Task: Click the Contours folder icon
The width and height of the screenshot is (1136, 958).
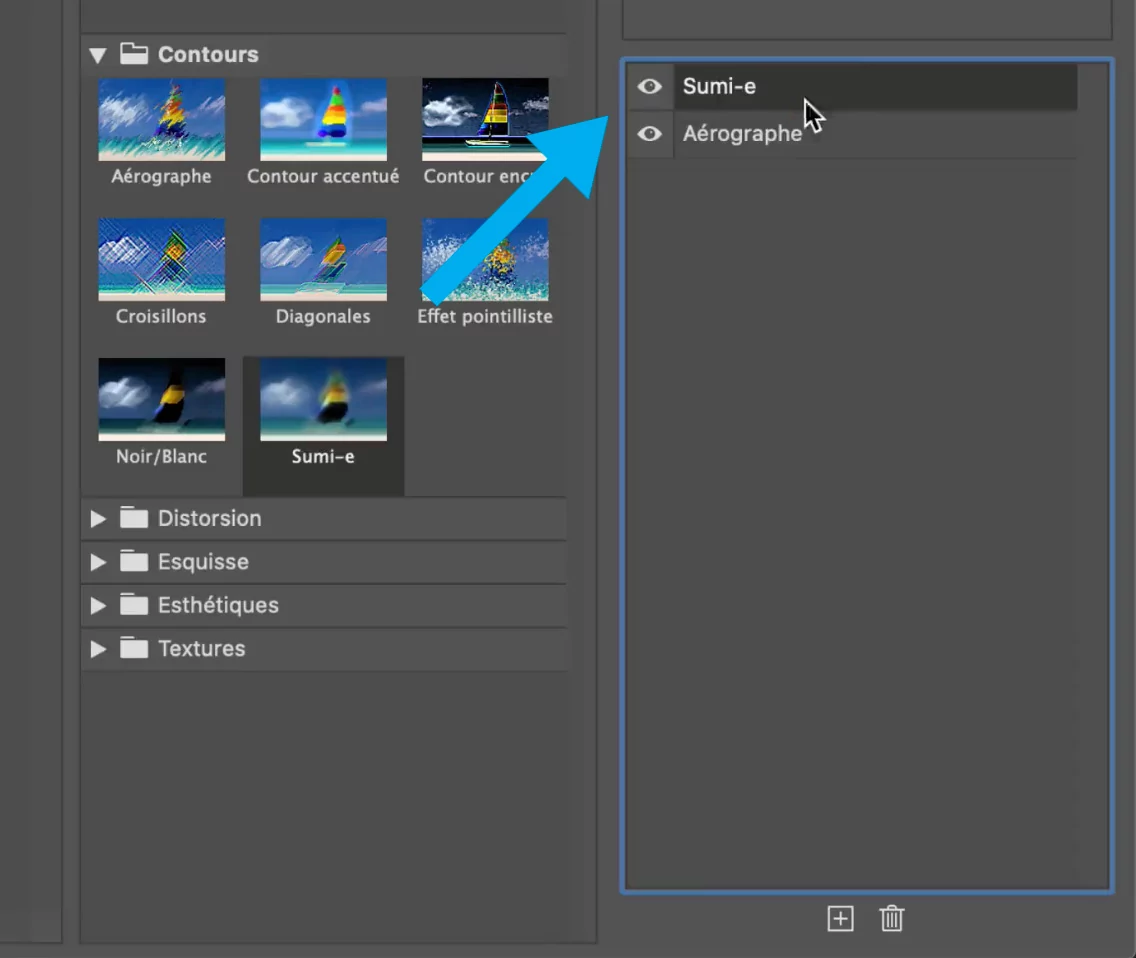Action: [x=134, y=54]
